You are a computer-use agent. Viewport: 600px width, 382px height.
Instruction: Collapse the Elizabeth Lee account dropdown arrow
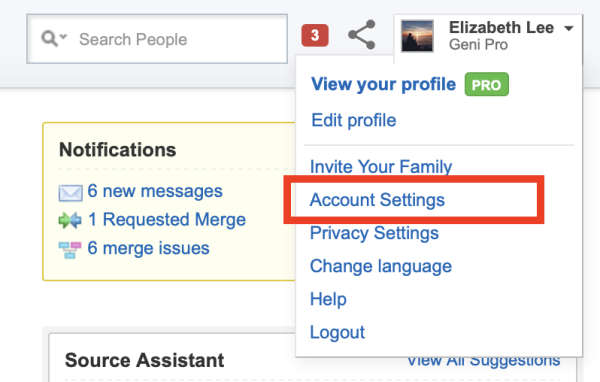(569, 28)
